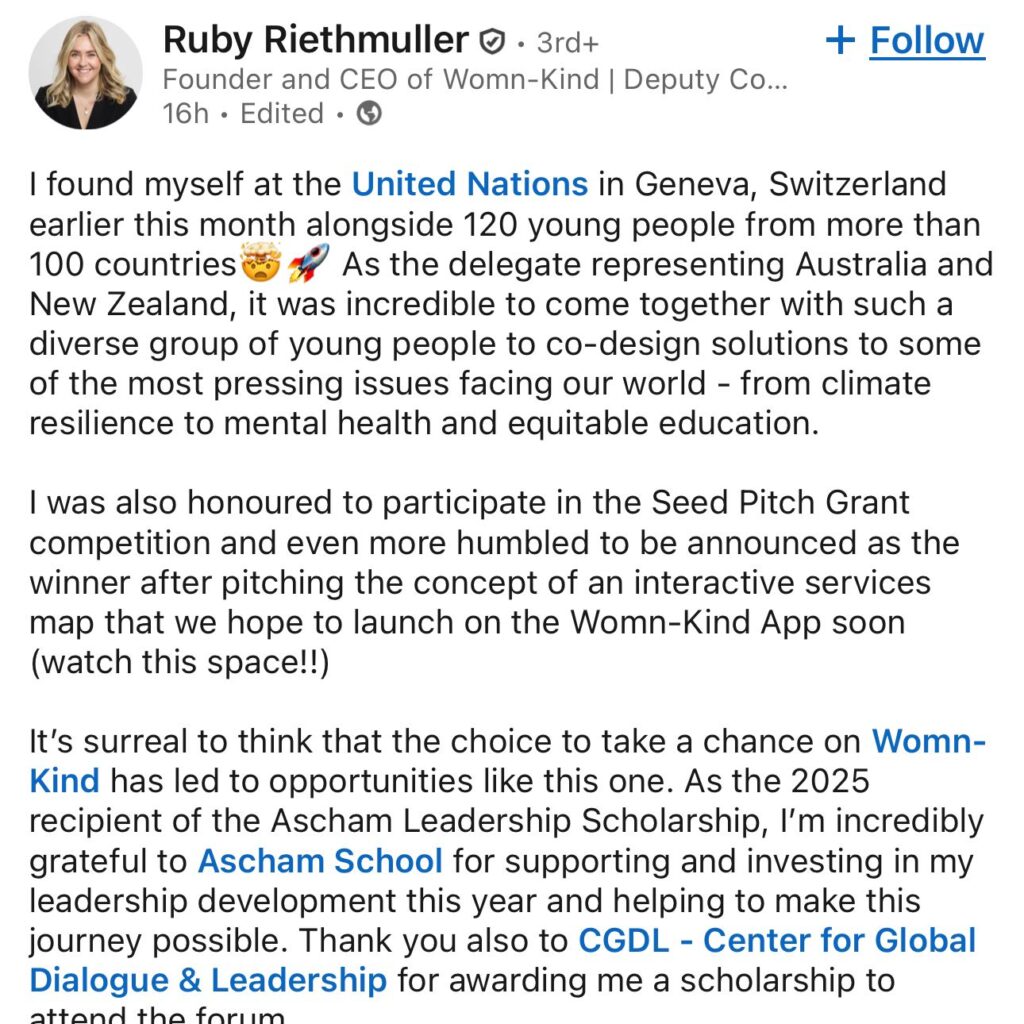Follow Ruby Riethmuller
This screenshot has height=1024, width=1024.
[x=926, y=40]
